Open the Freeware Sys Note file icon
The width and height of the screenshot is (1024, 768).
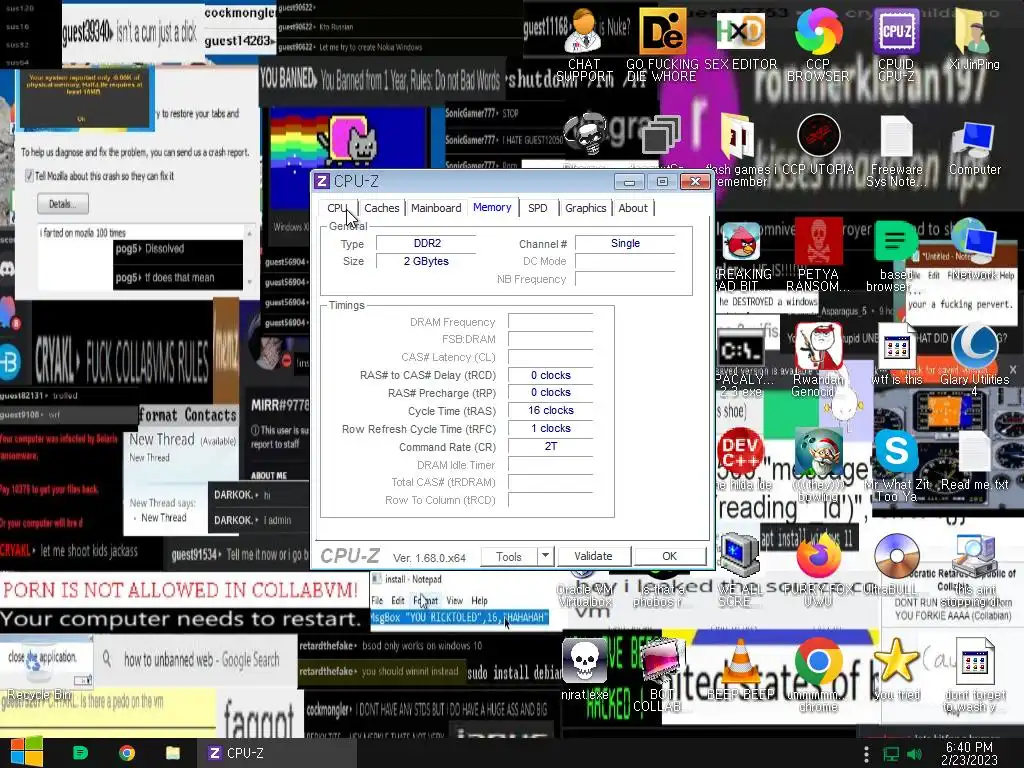point(896,136)
